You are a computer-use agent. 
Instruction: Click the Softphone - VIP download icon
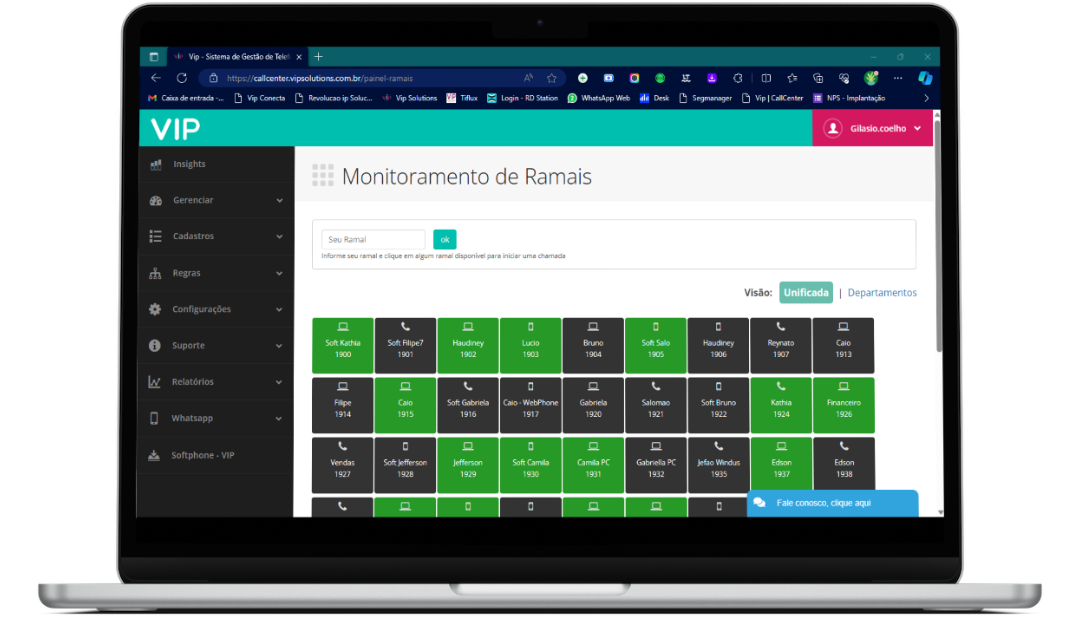(x=154, y=455)
